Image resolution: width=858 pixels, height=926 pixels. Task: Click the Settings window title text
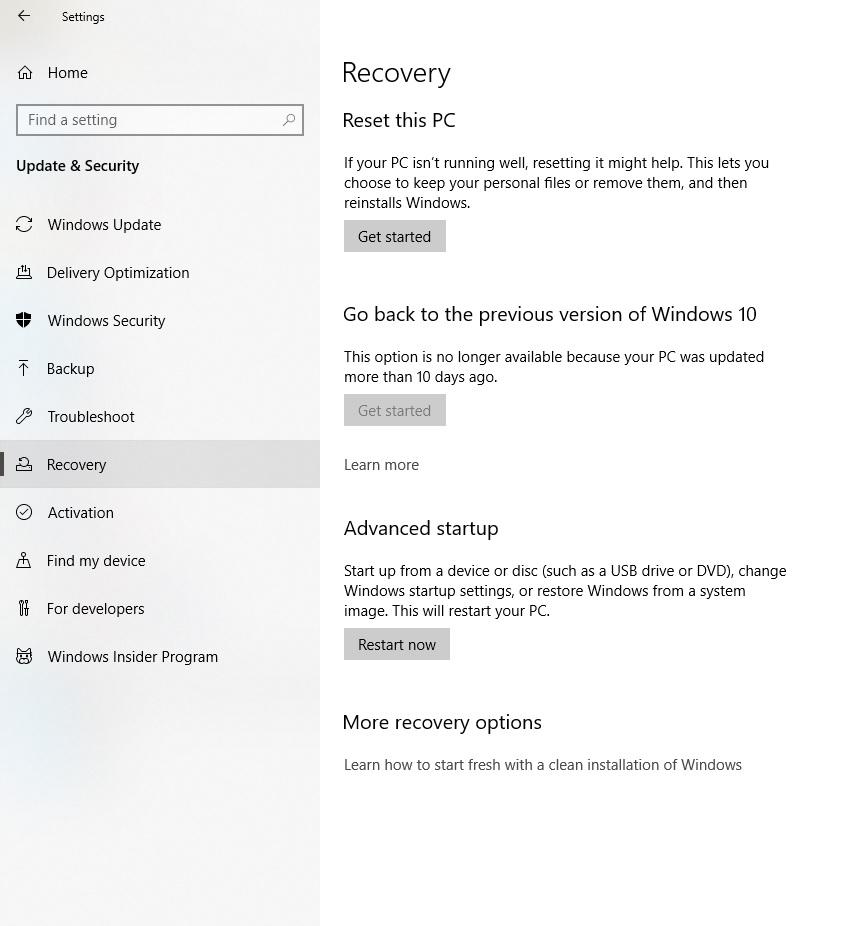(x=83, y=17)
